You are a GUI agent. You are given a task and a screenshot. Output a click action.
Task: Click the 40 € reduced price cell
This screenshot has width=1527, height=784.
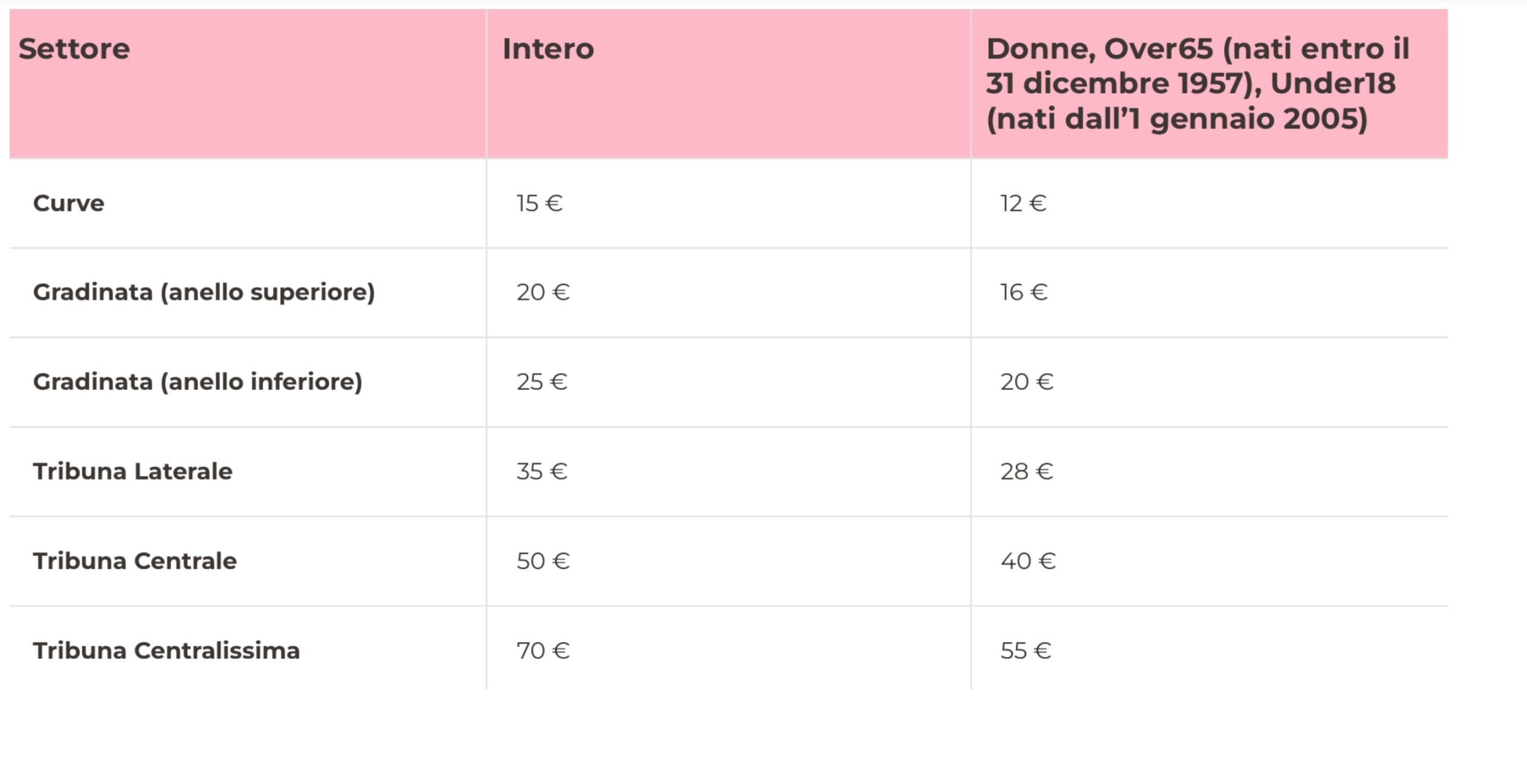click(1028, 561)
